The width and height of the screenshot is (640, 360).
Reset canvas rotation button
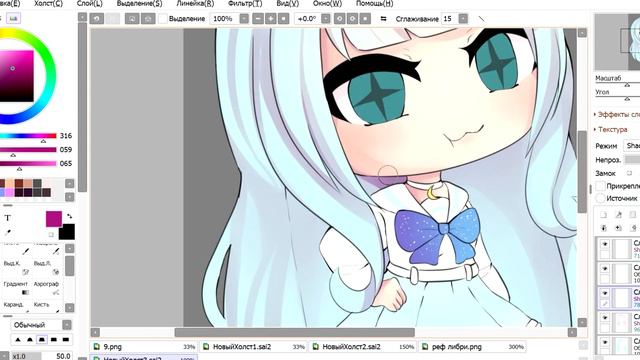(x=365, y=19)
